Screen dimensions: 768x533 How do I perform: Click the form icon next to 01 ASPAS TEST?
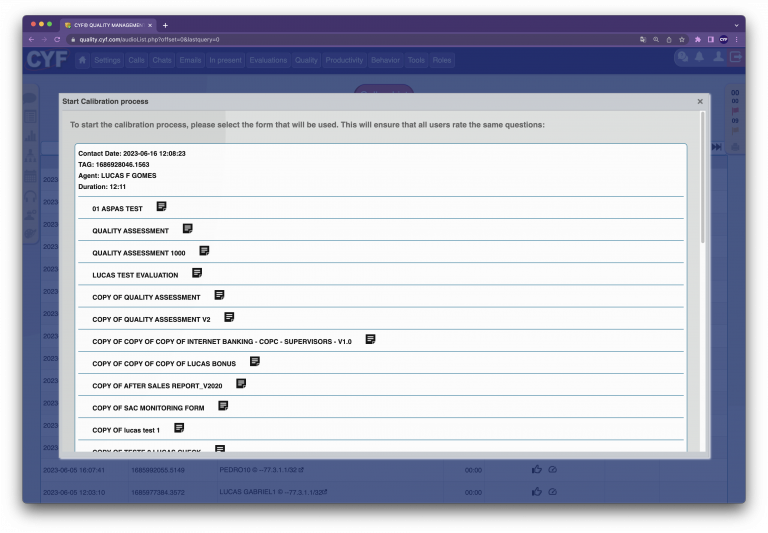click(x=161, y=207)
